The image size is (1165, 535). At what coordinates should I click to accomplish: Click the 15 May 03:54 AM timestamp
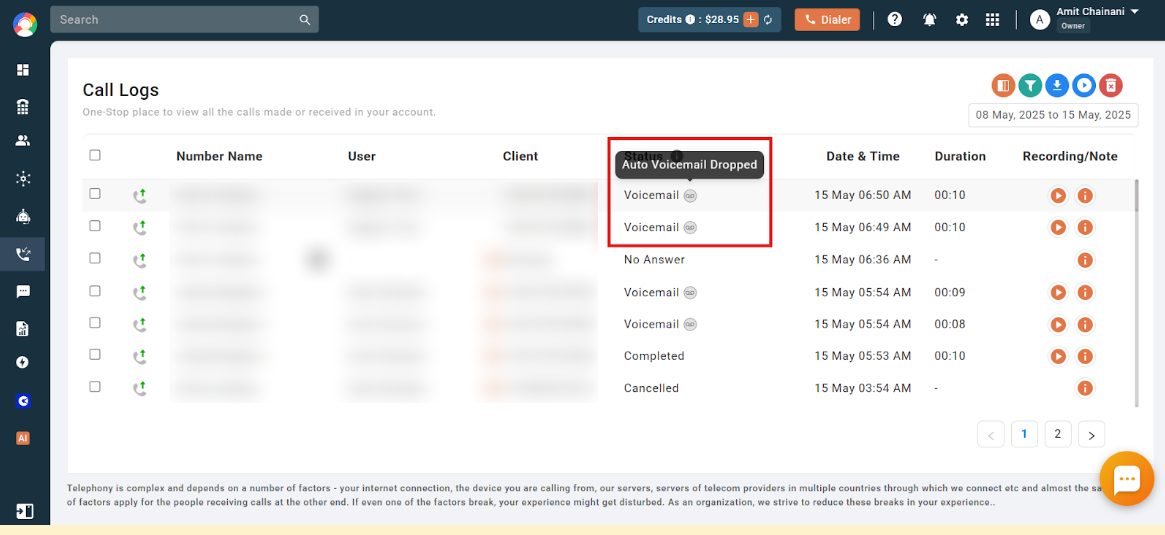(x=863, y=388)
